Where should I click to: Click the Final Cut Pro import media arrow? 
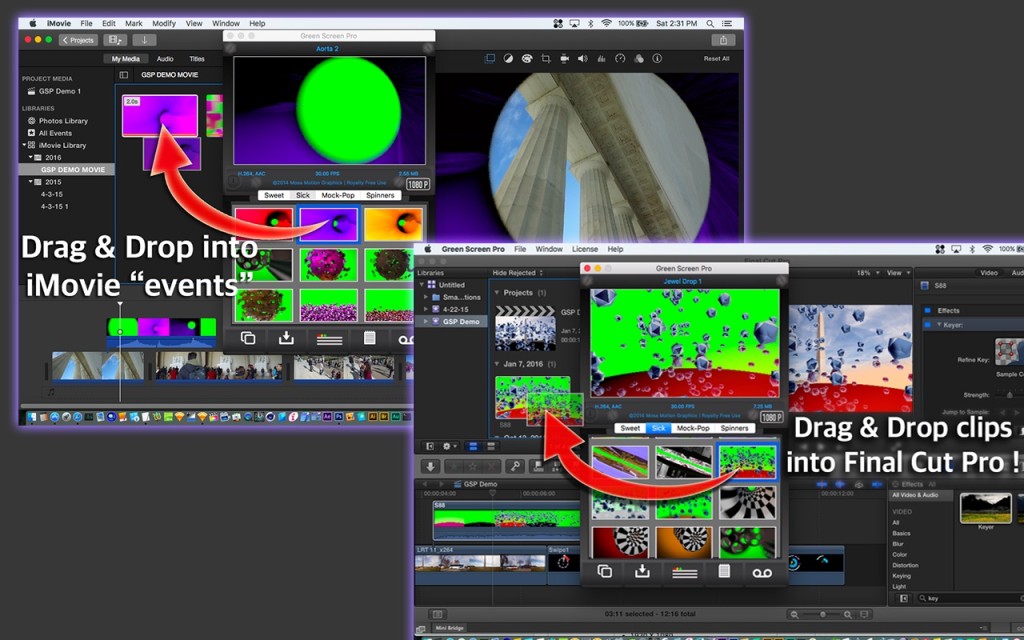point(431,466)
